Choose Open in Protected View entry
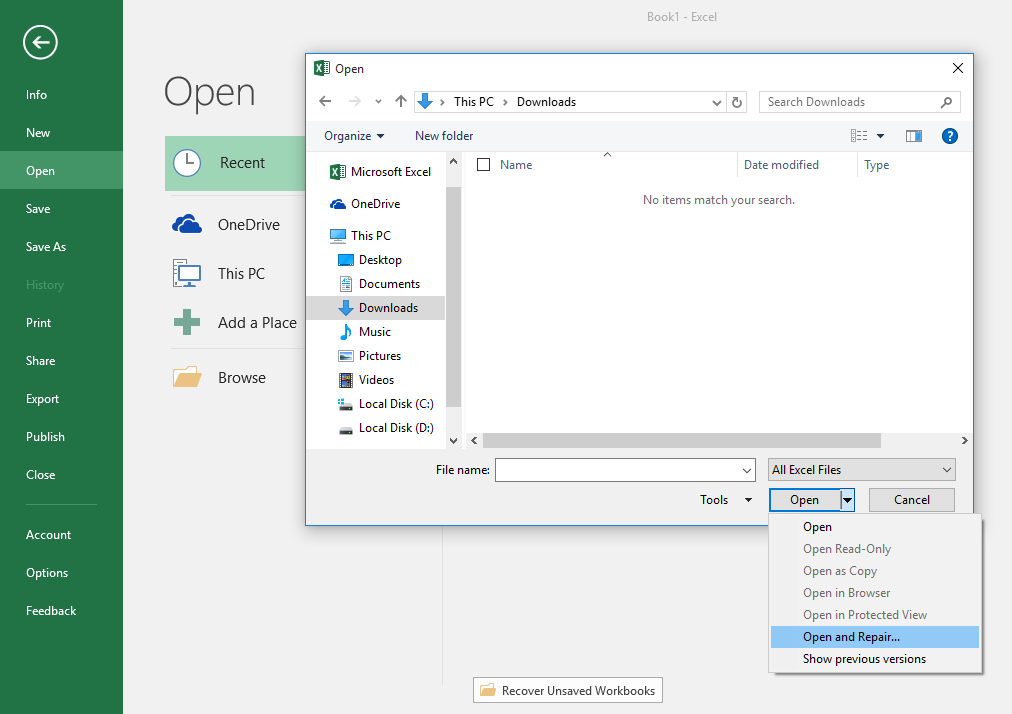 click(x=875, y=615)
